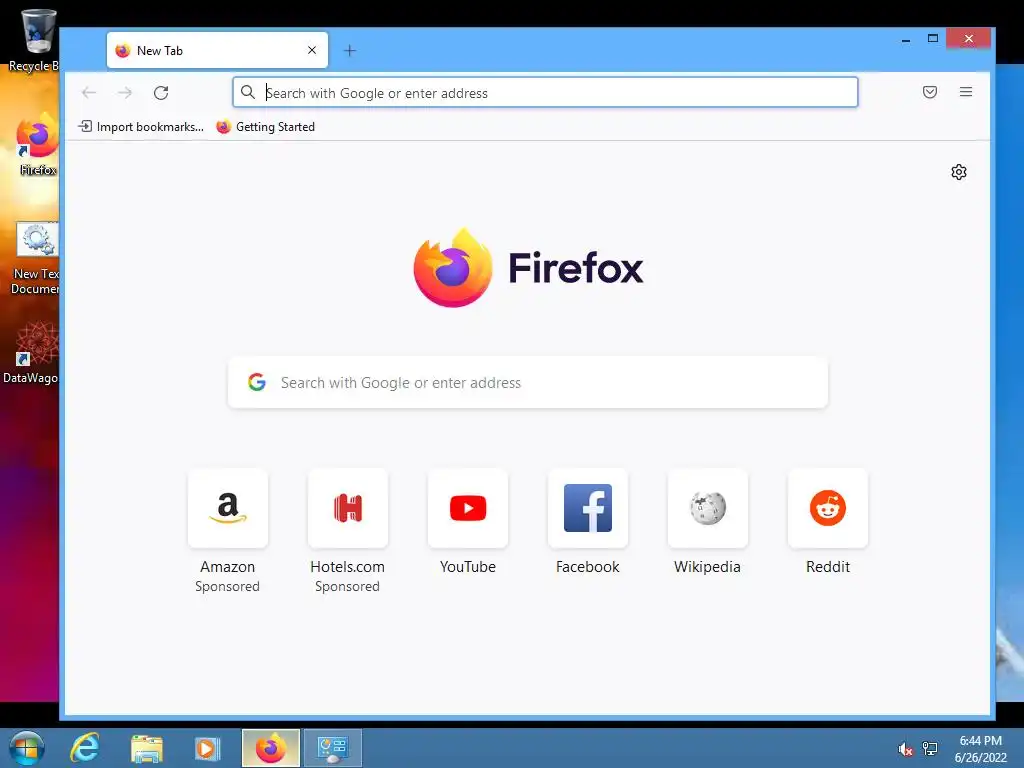This screenshot has height=768, width=1024.
Task: Click the Google G logo in search box
Action: click(257, 382)
